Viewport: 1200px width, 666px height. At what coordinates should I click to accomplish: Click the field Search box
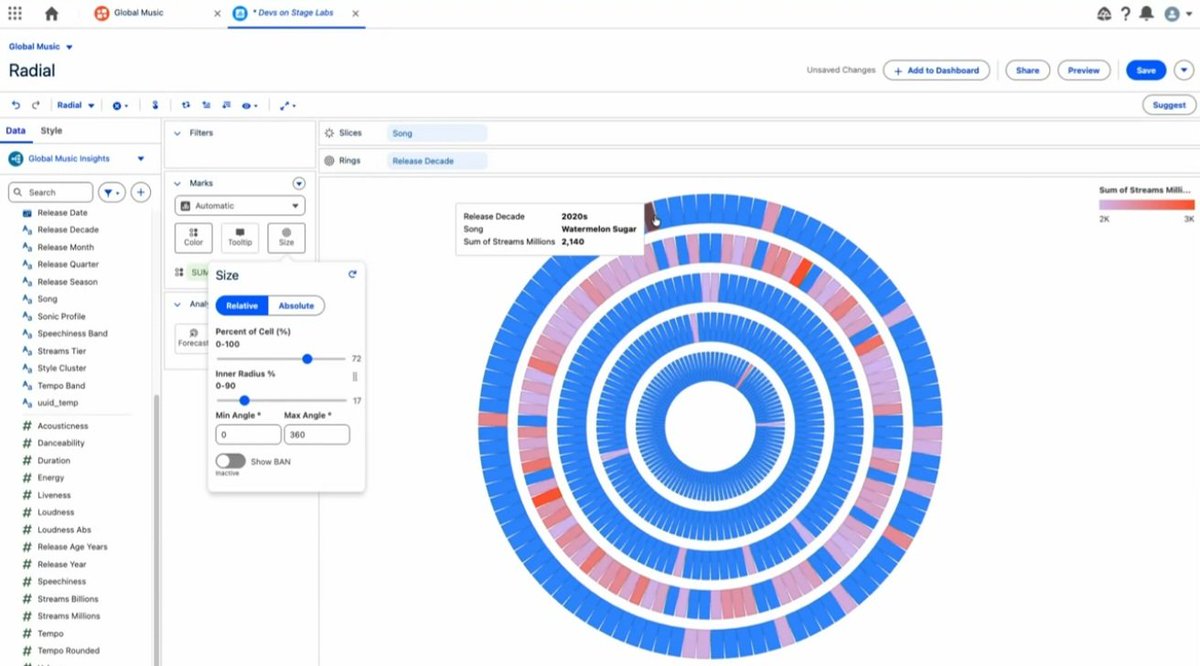coord(51,192)
